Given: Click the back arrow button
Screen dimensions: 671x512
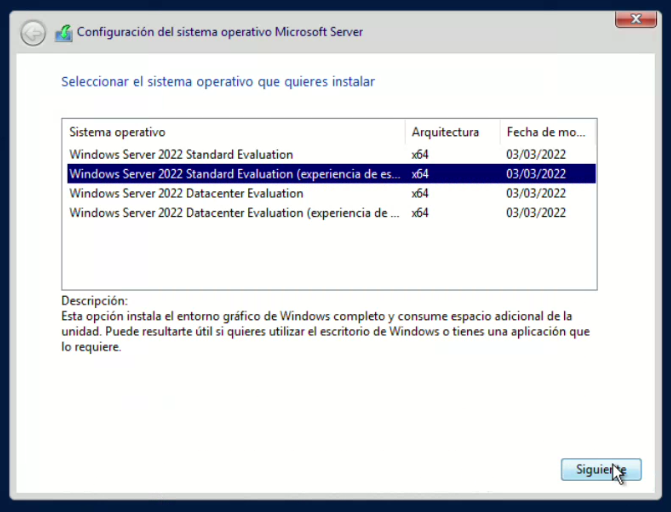Looking at the screenshot, I should pos(33,33).
